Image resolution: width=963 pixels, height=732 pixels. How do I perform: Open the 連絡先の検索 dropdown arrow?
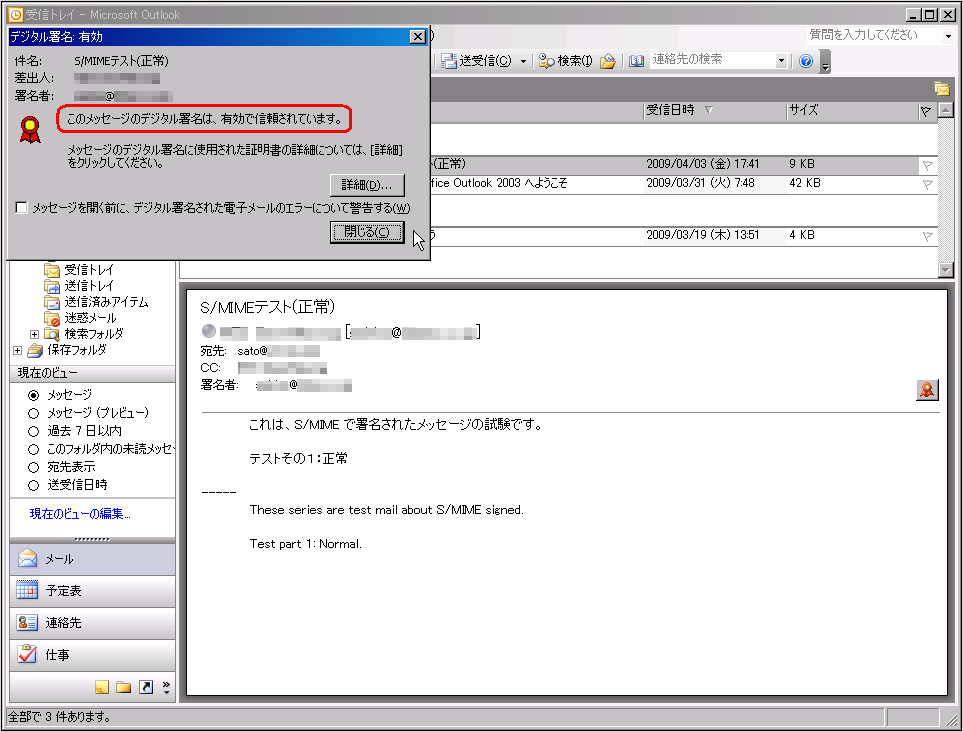(x=781, y=60)
